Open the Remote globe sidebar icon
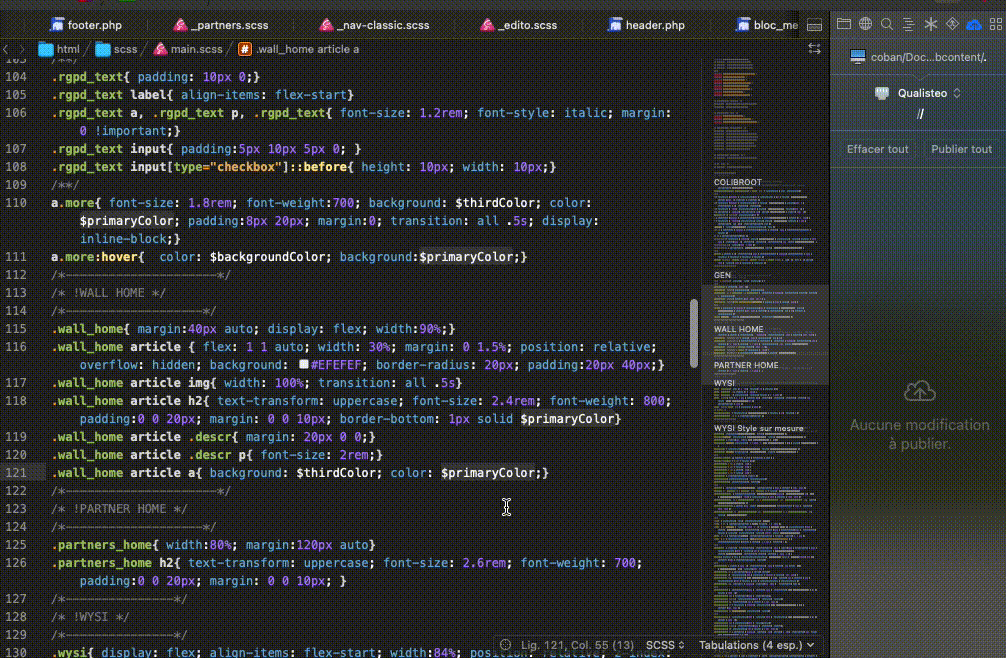The image size is (1006, 658). (865, 24)
